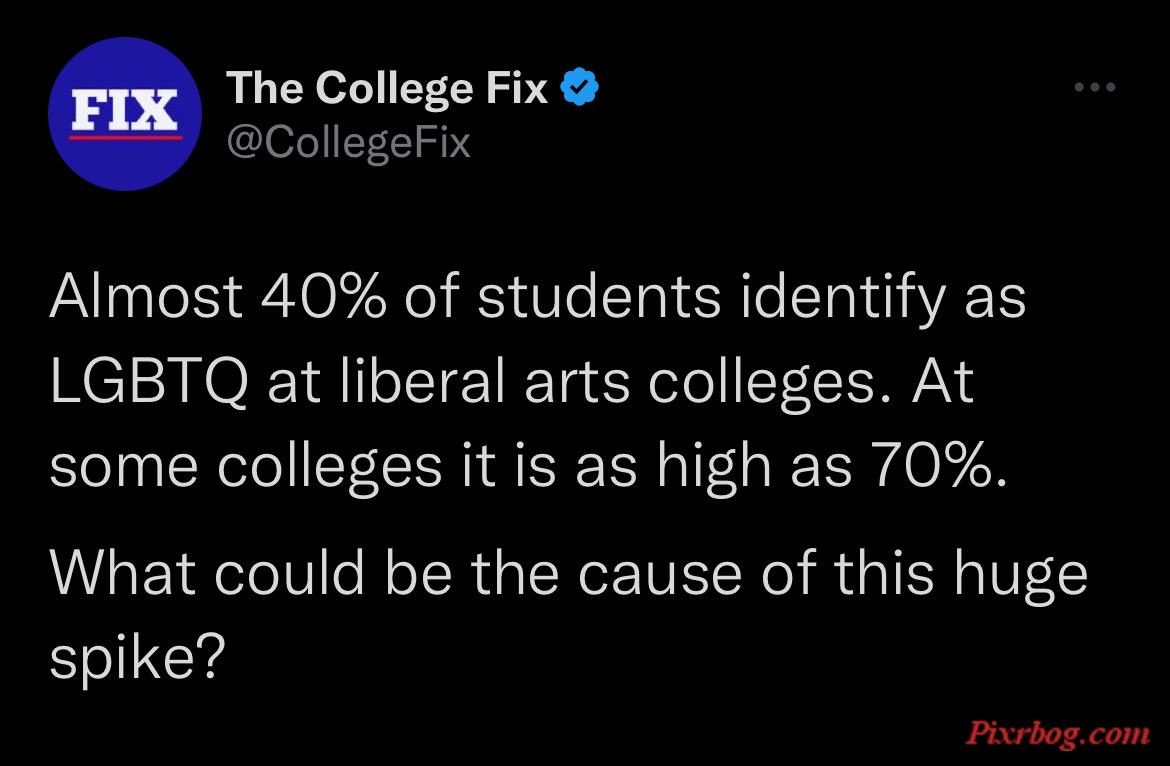The width and height of the screenshot is (1170, 766).
Task: Click the question paragraph starting 'What could'
Action: 569,615
